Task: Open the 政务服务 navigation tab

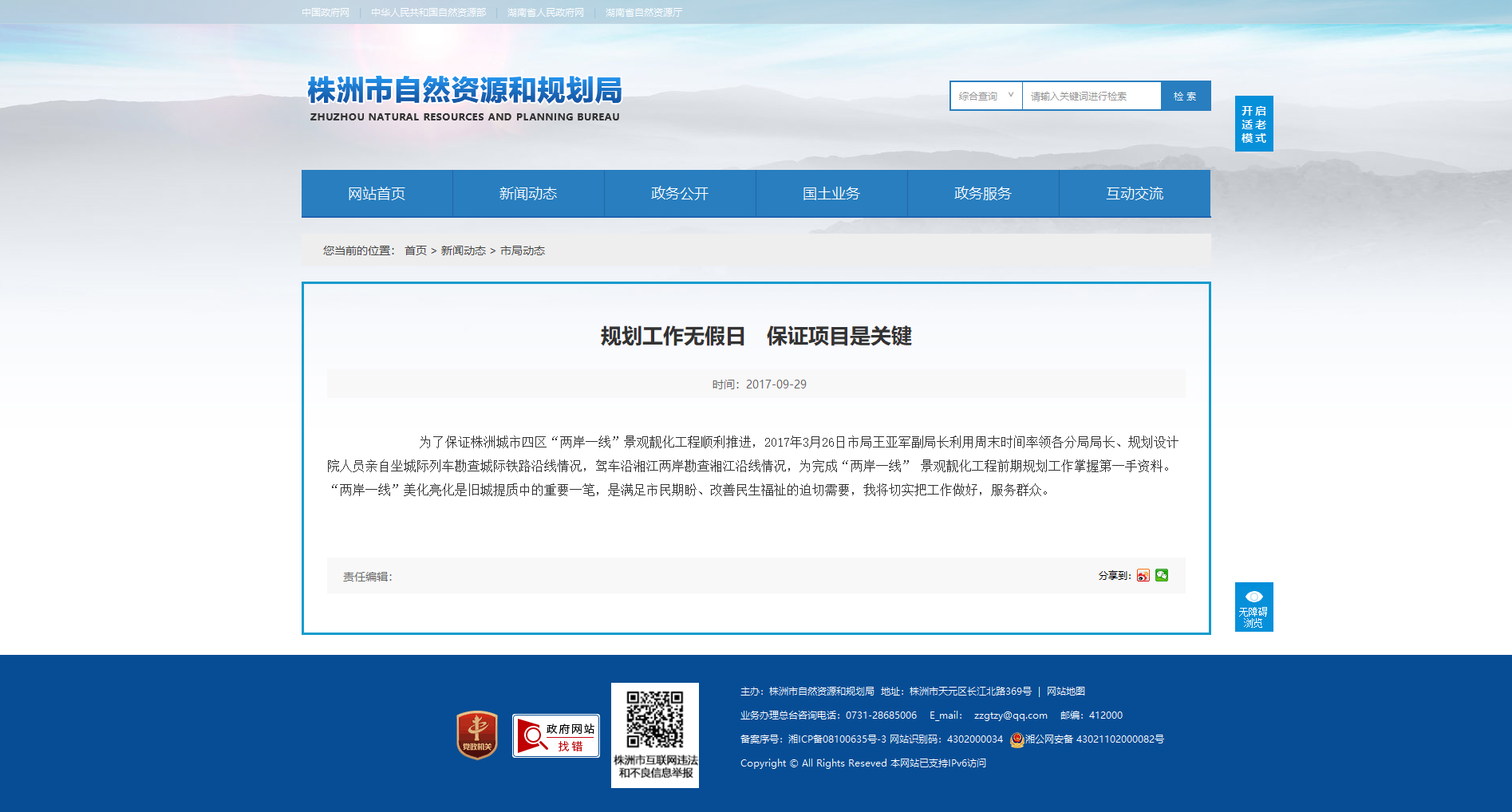Action: (x=983, y=193)
